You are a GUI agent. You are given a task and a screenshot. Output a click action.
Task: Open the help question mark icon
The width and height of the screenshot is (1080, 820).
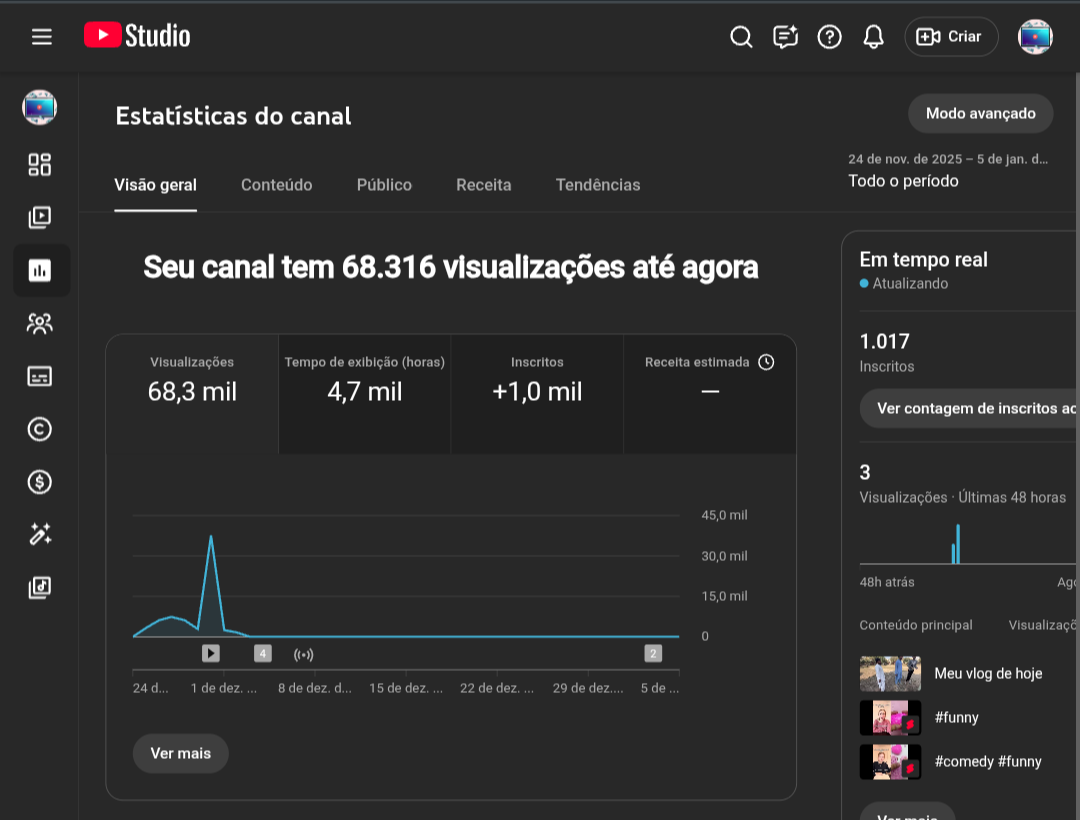(829, 37)
